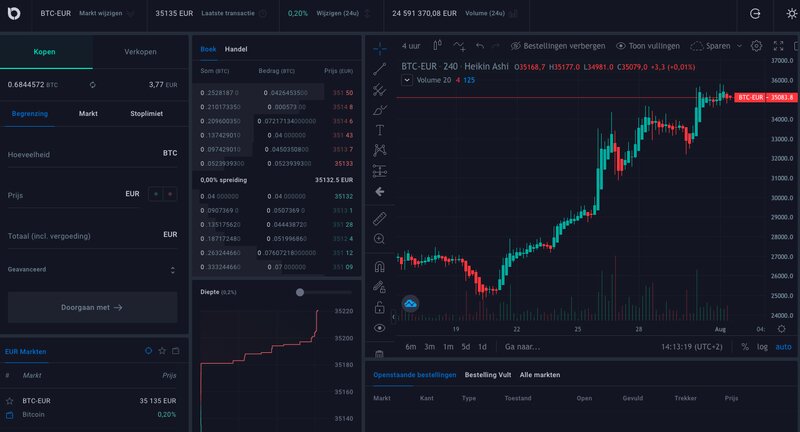
Task: Open the candle chart type selector
Action: coord(437,45)
